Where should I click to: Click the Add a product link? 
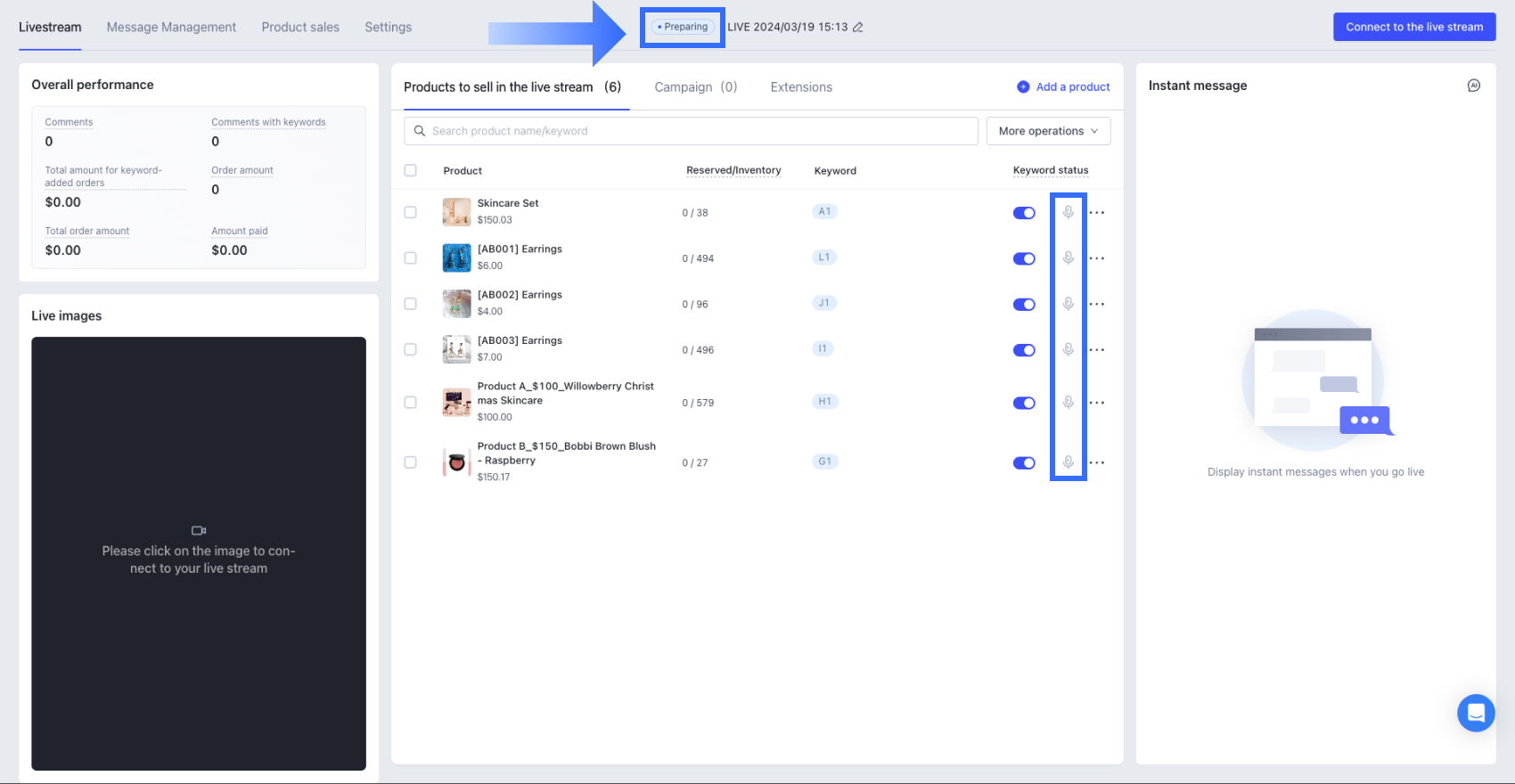click(1073, 87)
